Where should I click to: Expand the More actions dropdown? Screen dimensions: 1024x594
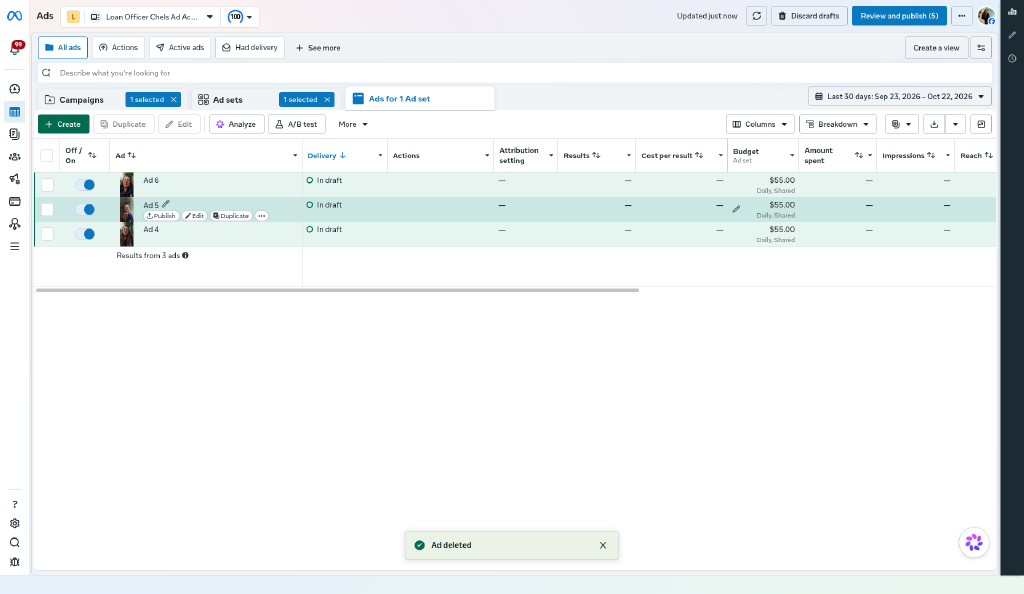tap(353, 124)
